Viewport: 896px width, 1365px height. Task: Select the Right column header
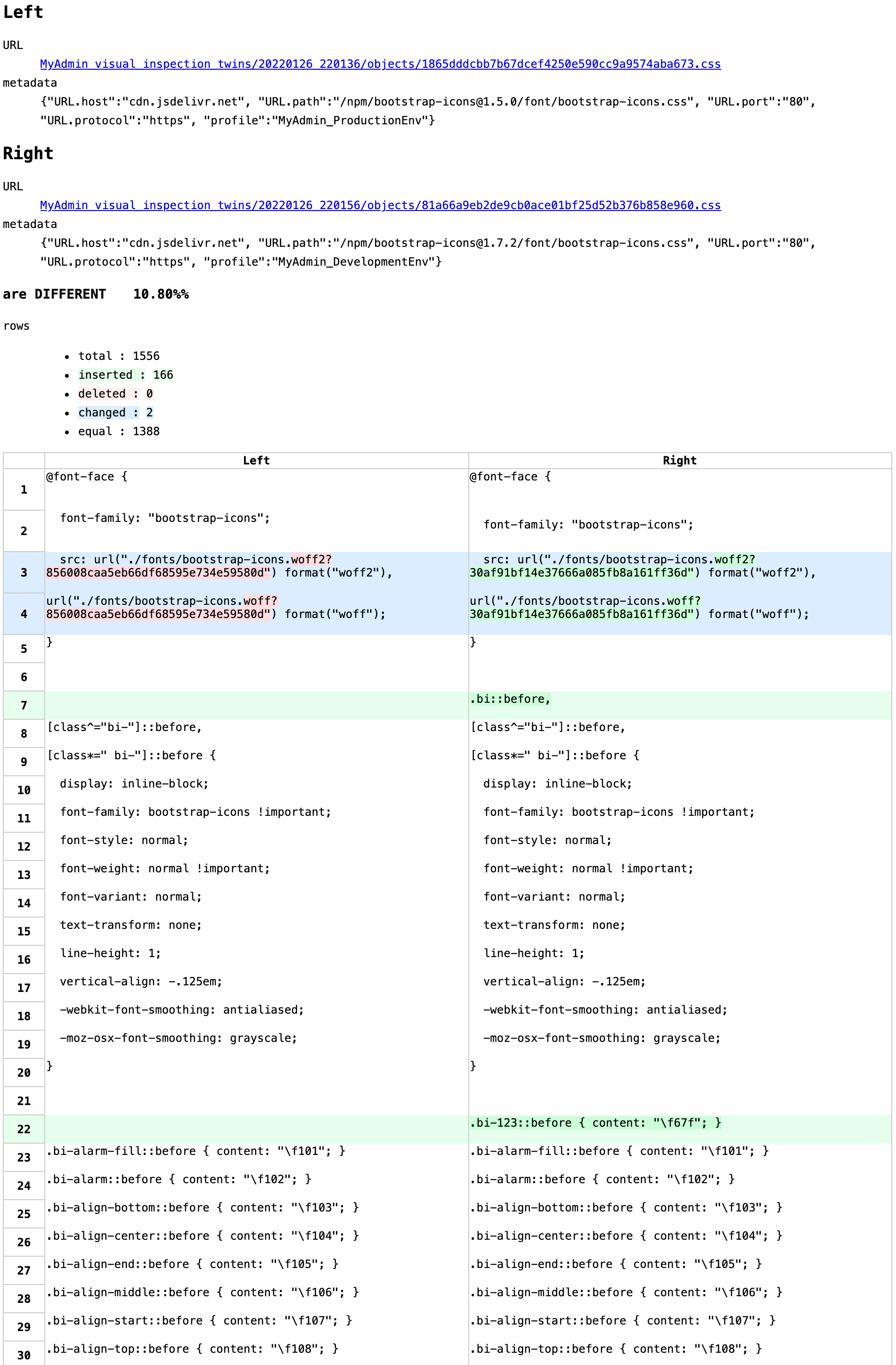[679, 460]
